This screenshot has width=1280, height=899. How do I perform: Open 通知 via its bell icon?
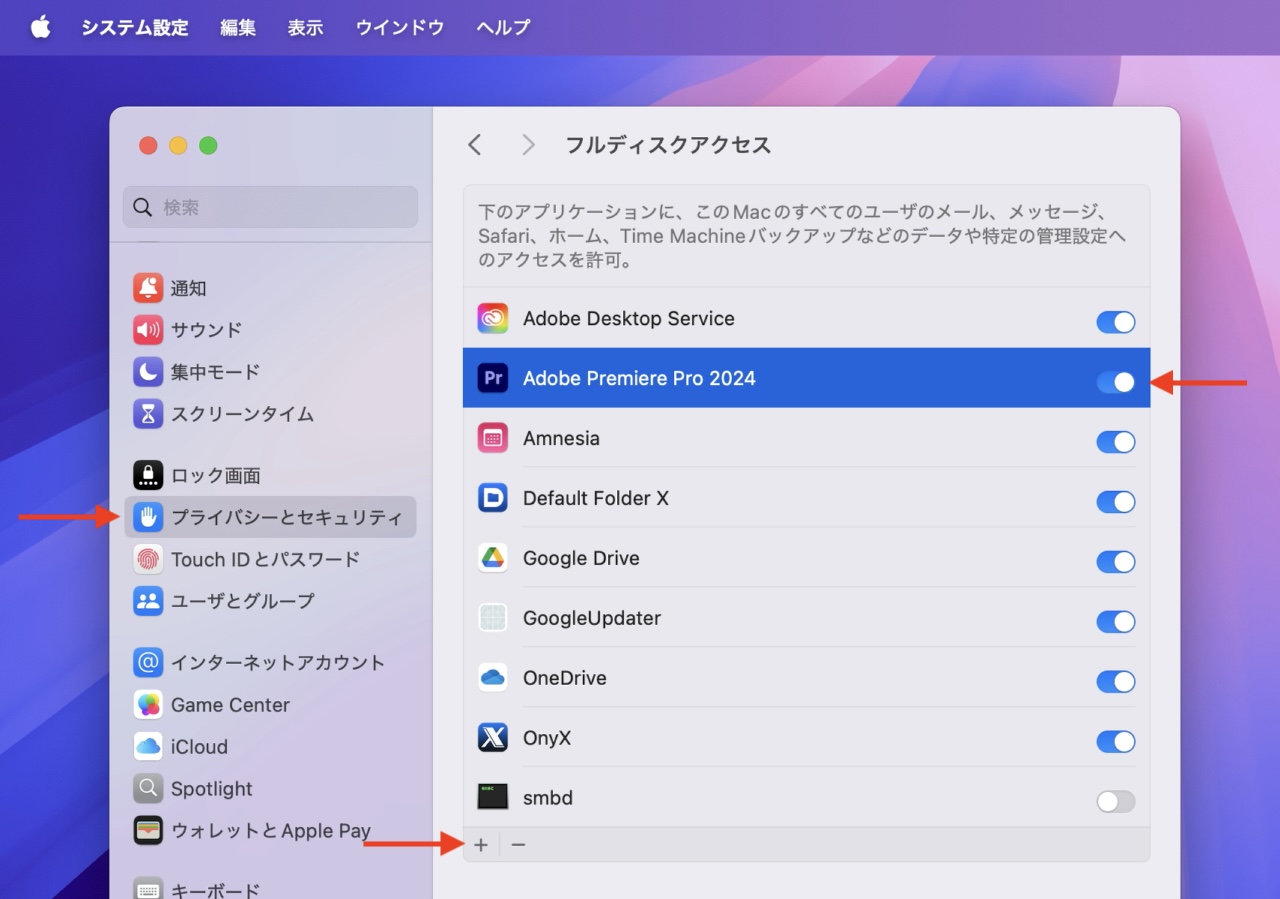click(x=148, y=288)
